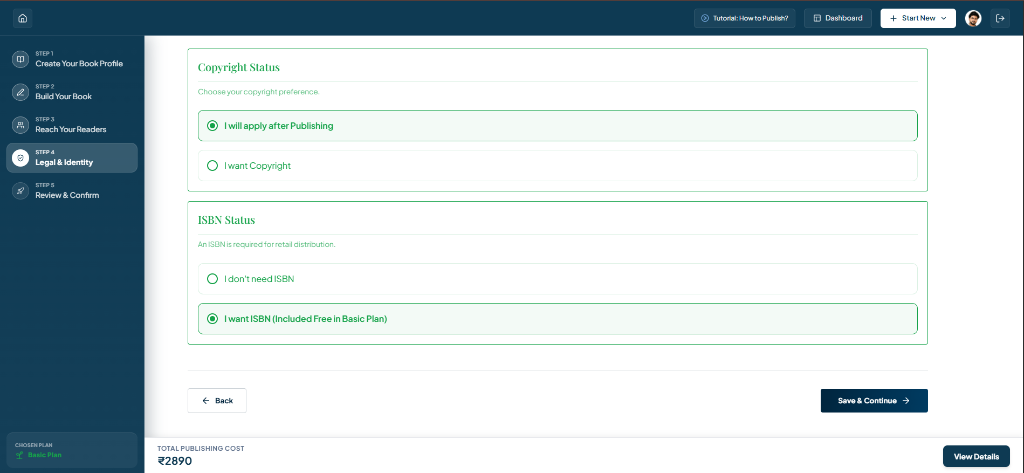Click the Back button
This screenshot has height=473, width=1024.
[217, 400]
